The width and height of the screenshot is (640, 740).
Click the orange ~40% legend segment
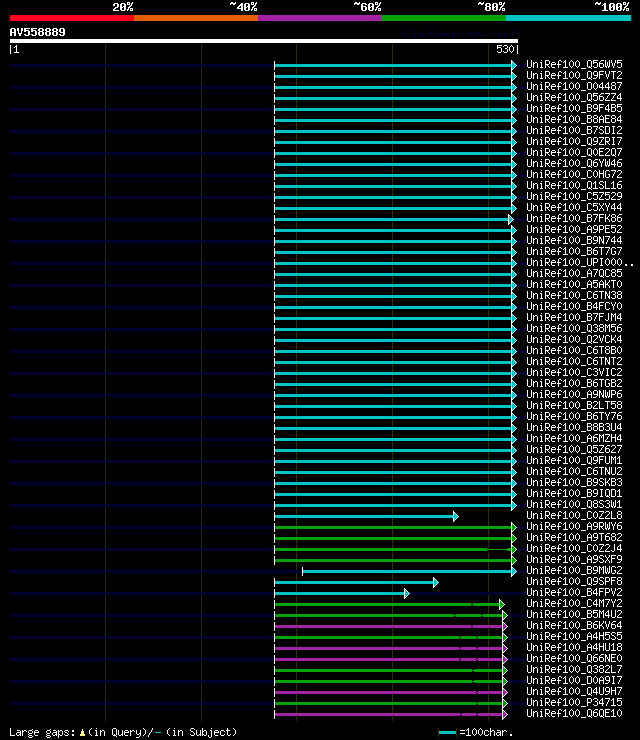[196, 18]
